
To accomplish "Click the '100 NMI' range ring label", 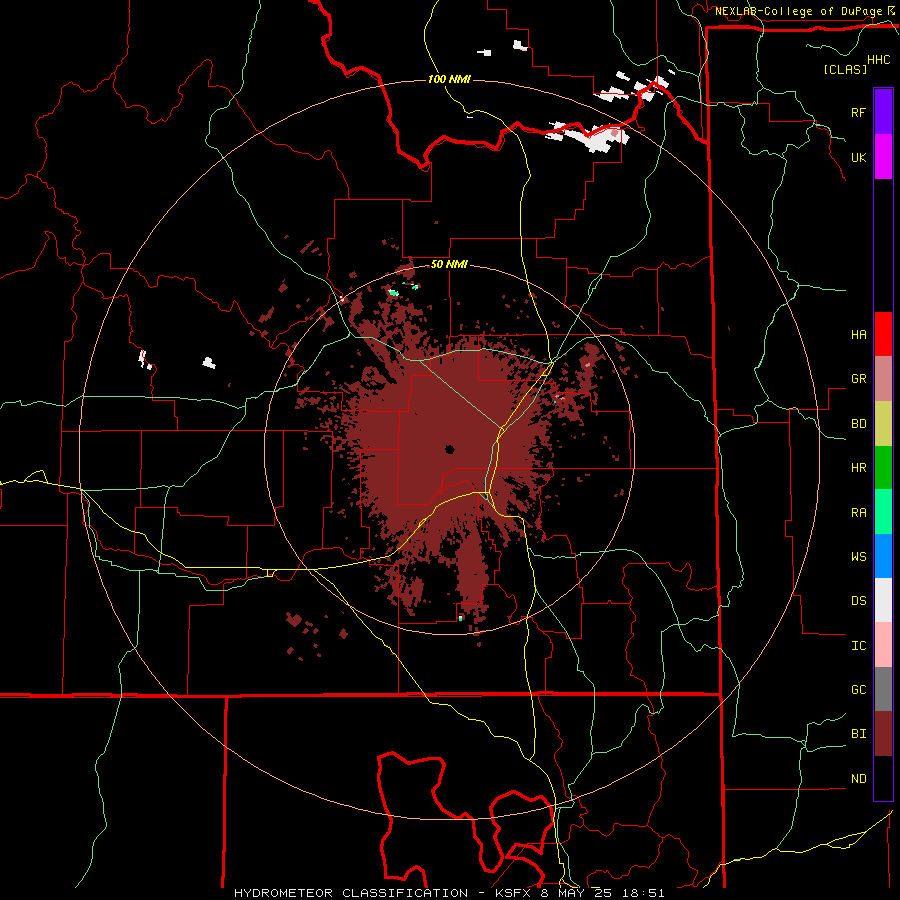I will 449,79.
